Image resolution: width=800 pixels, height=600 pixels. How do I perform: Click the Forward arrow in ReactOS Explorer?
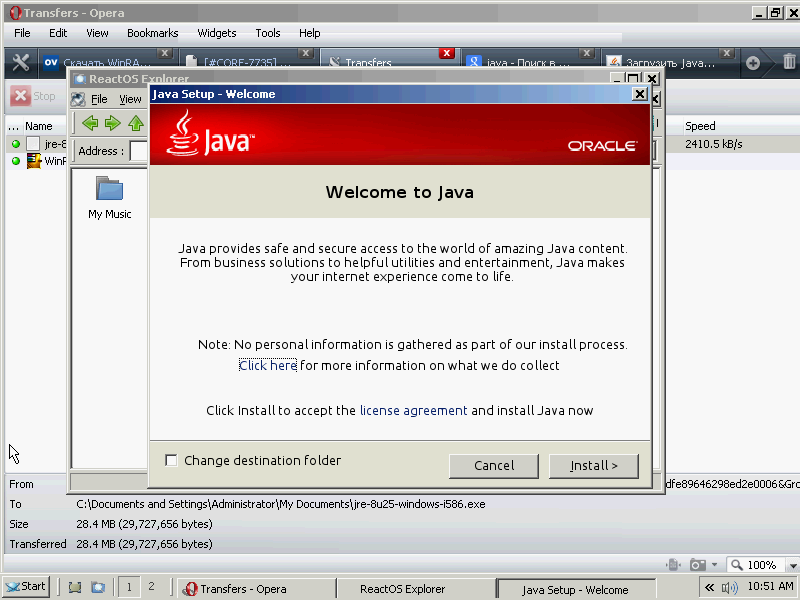tap(112, 123)
